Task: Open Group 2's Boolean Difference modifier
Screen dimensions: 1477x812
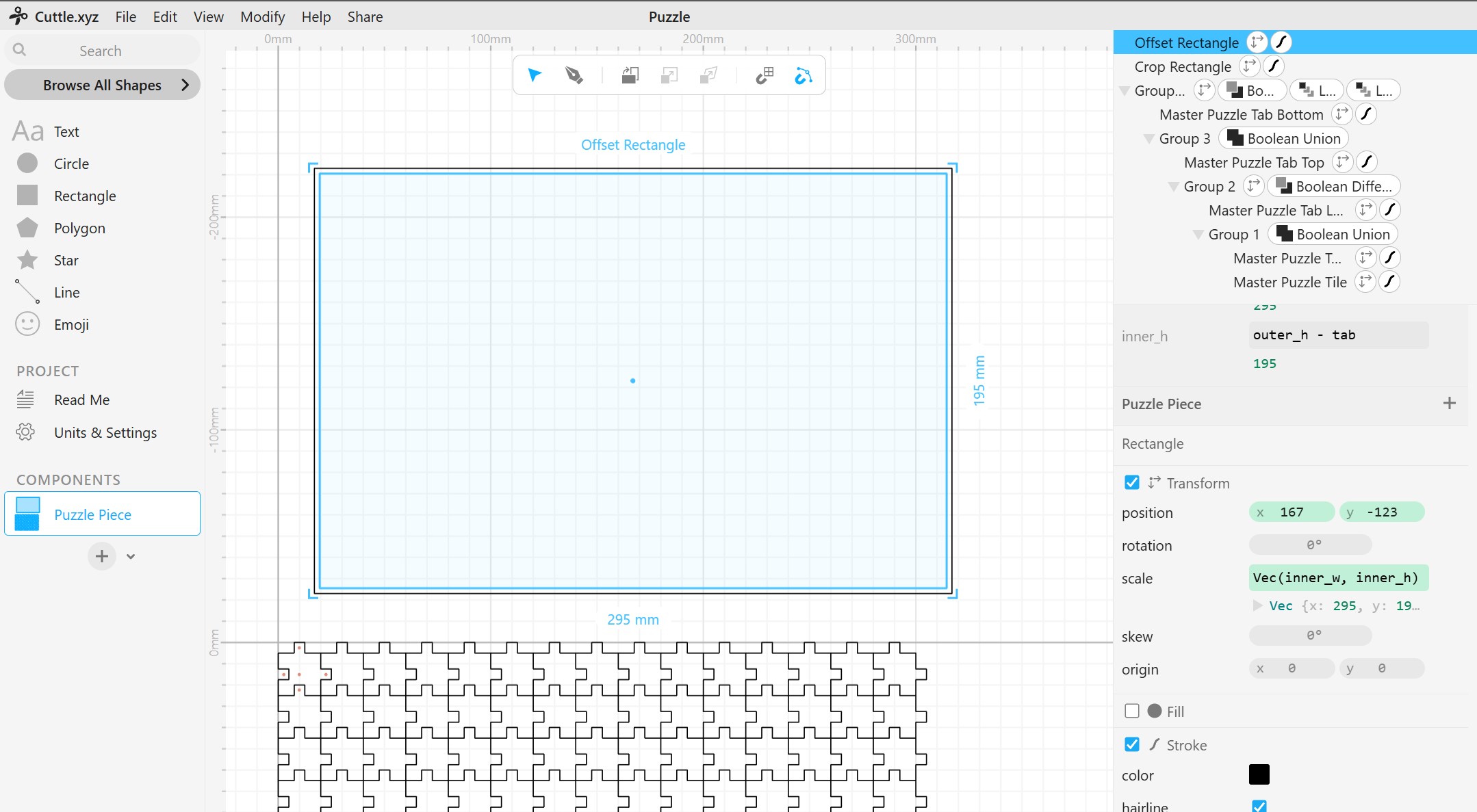Action: 1334,186
